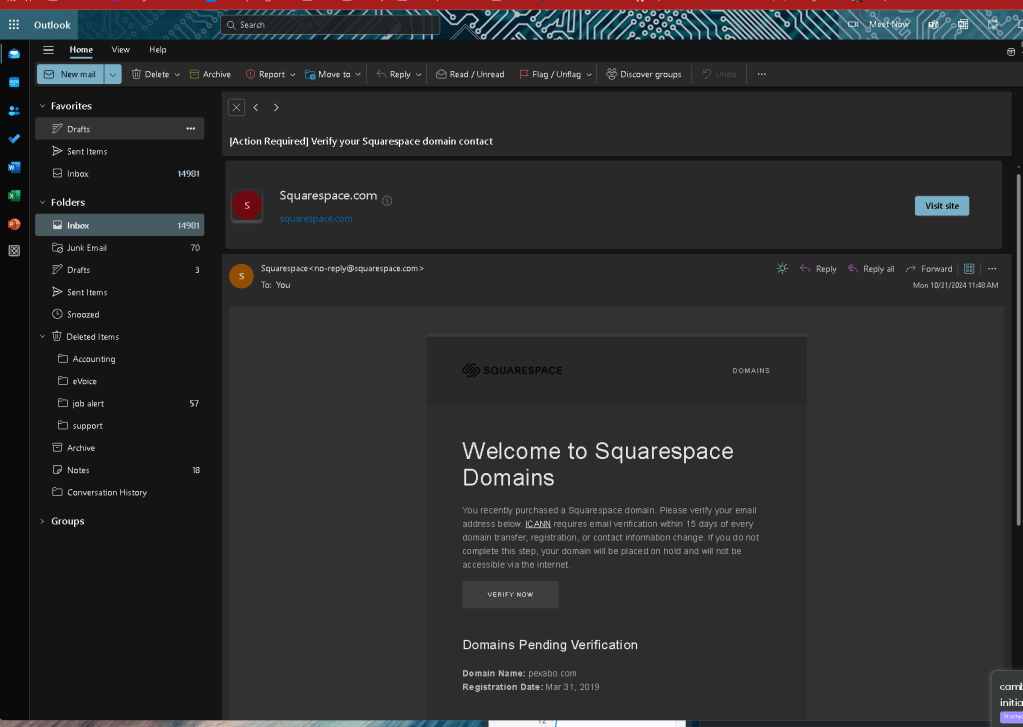
Task: Click the sun light-mode icon in message
Action: (x=782, y=268)
